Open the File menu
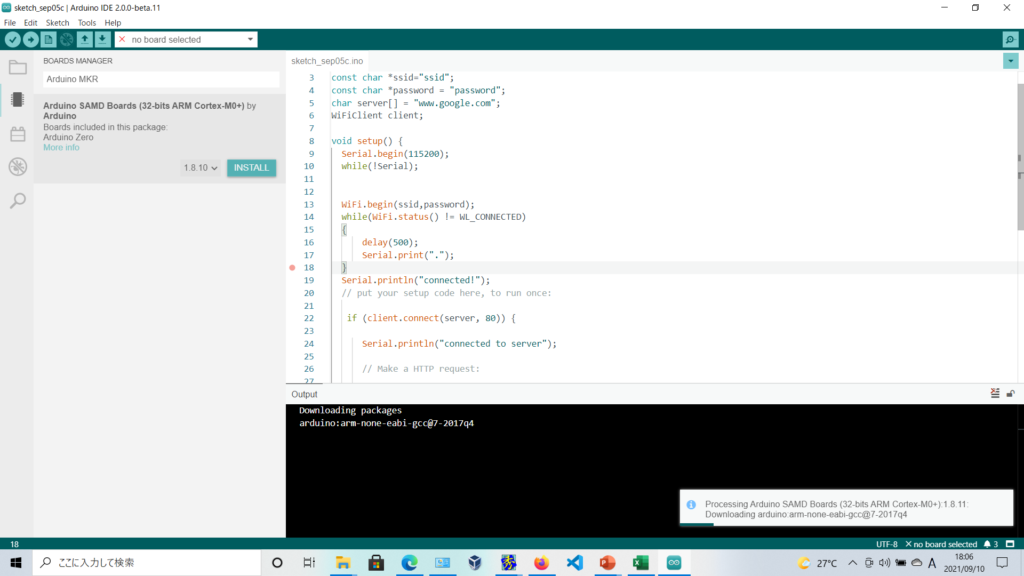 10,22
